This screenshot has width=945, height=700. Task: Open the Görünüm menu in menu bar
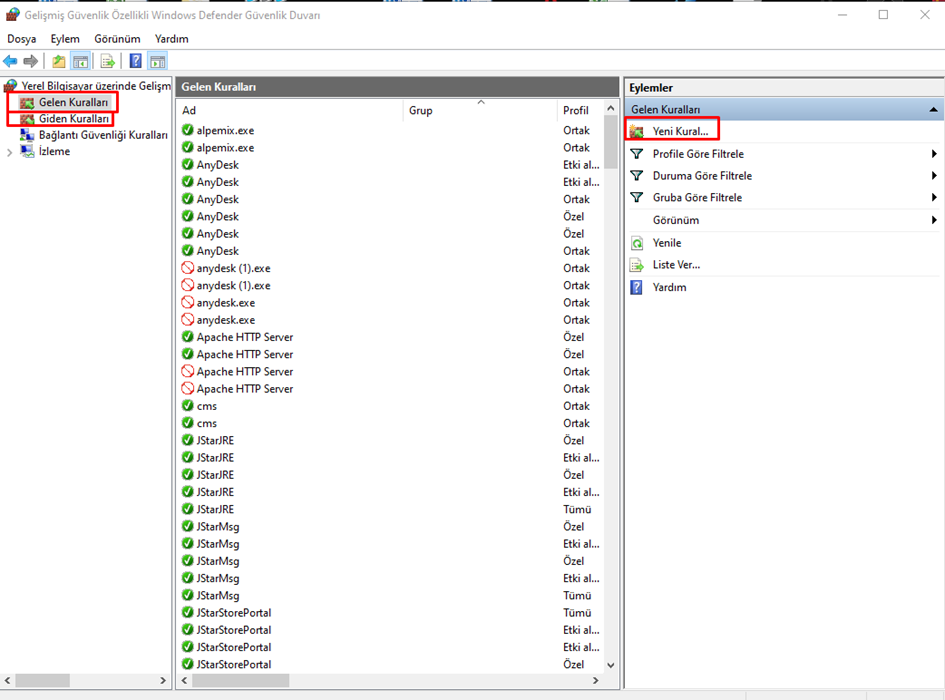coord(117,39)
